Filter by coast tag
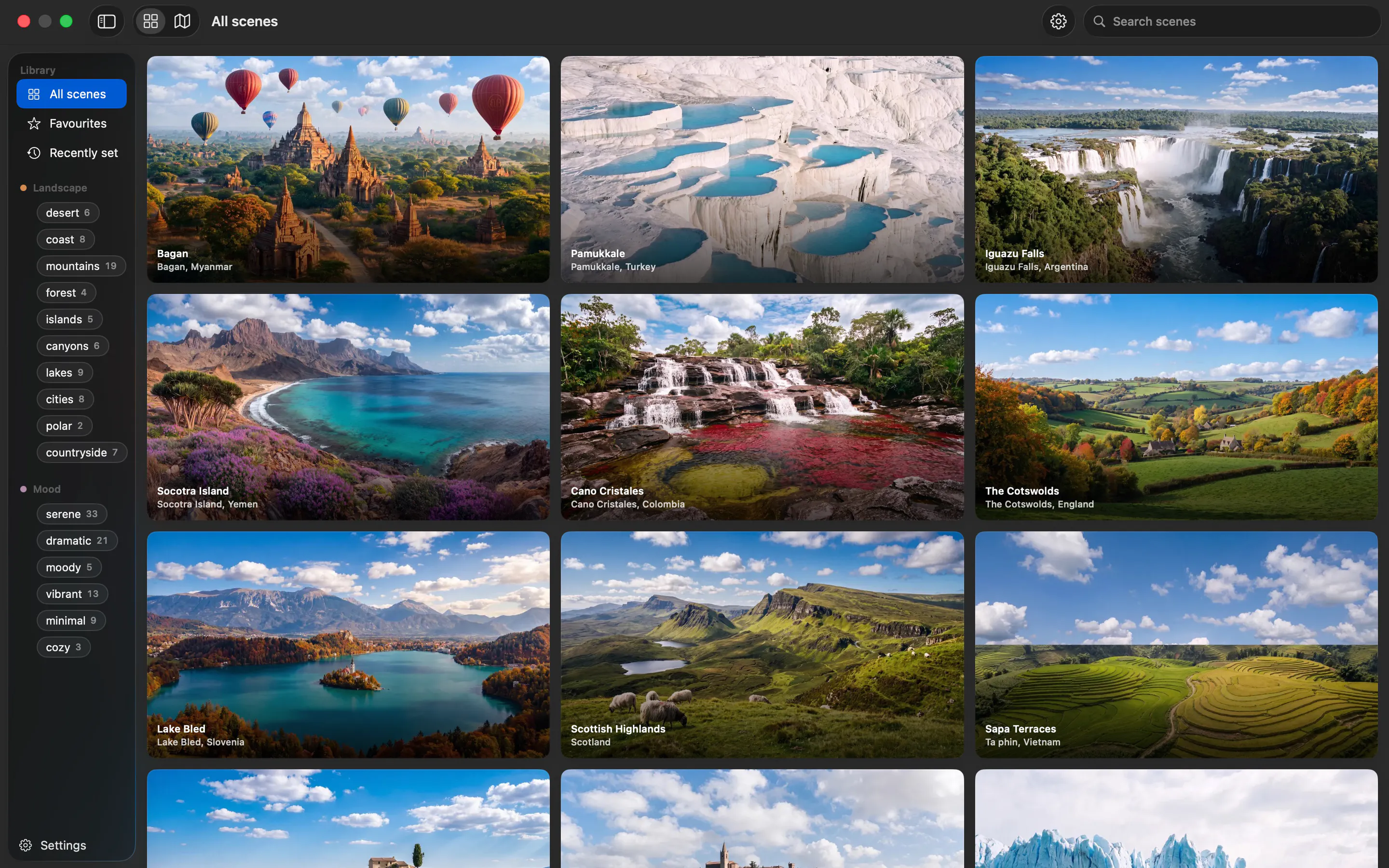Screen dimensions: 1389x868 (x=66, y=239)
